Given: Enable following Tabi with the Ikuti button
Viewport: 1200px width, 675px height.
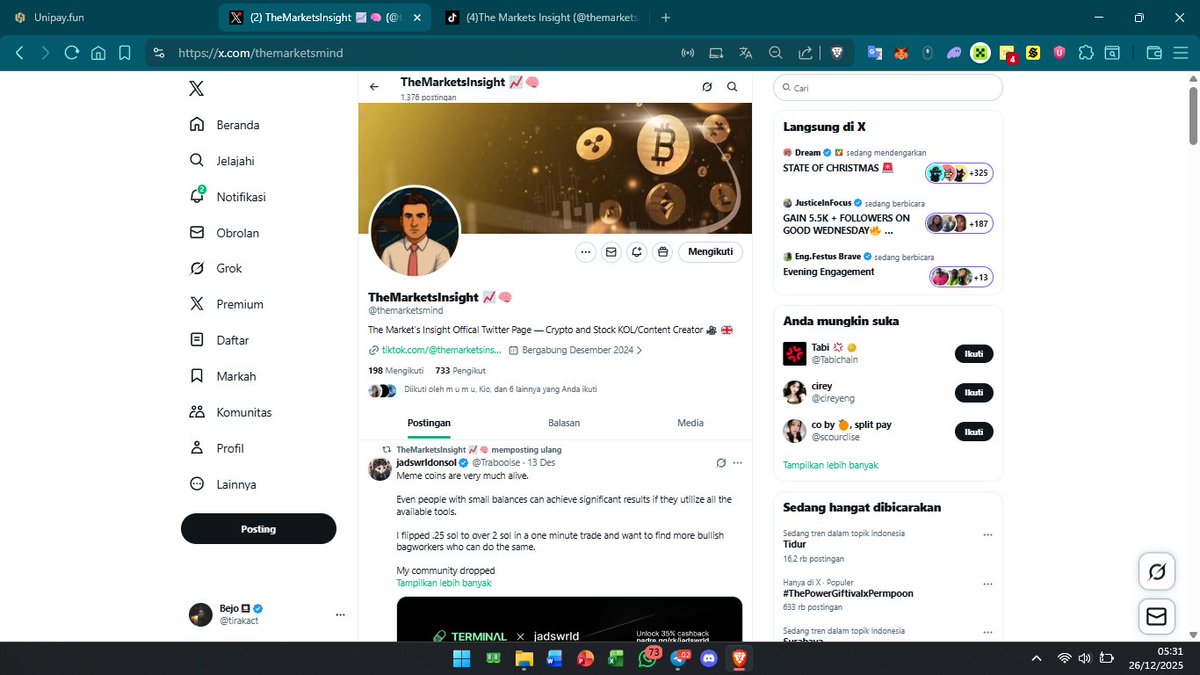Looking at the screenshot, I should coord(973,353).
